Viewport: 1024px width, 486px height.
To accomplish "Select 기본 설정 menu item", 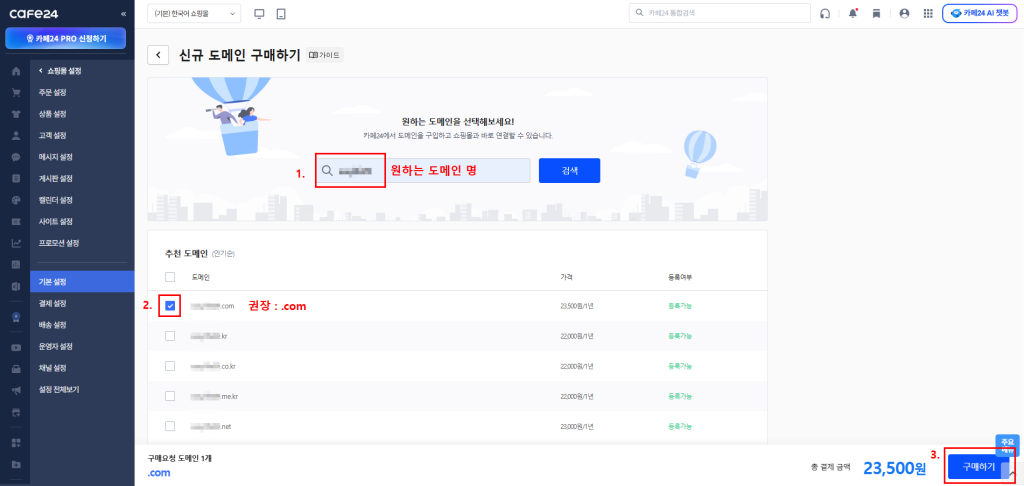I will click(x=82, y=282).
